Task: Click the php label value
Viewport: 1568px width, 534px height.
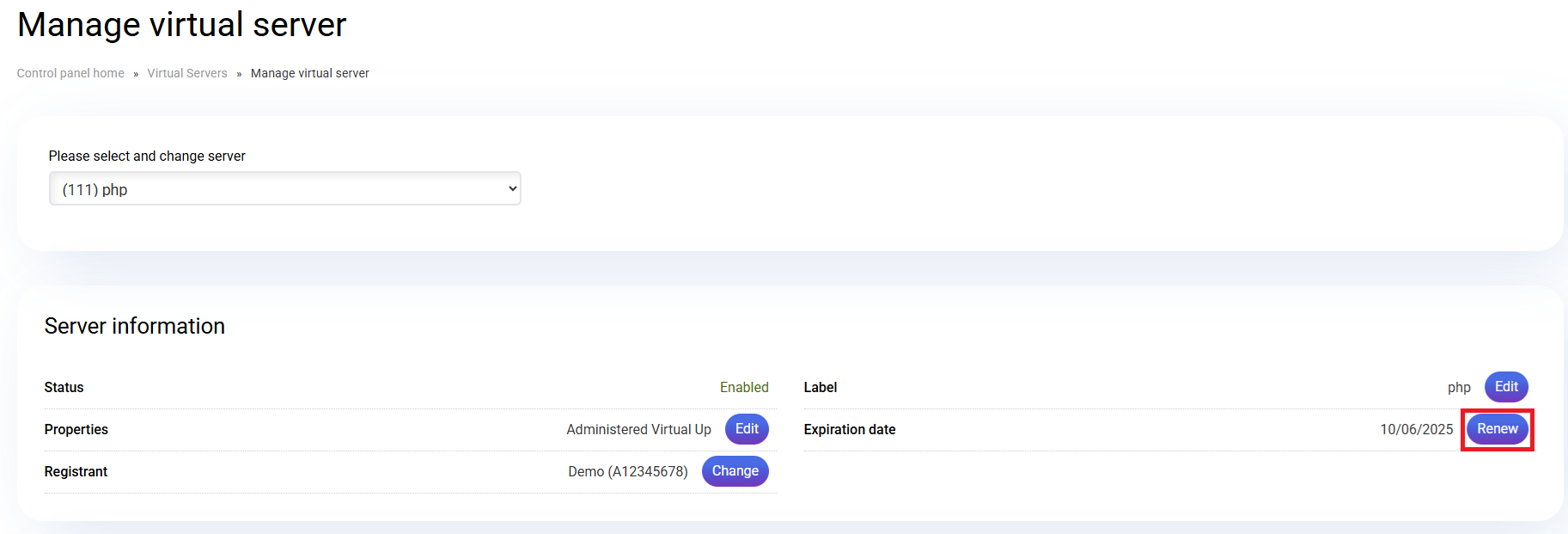Action: pos(1458,388)
